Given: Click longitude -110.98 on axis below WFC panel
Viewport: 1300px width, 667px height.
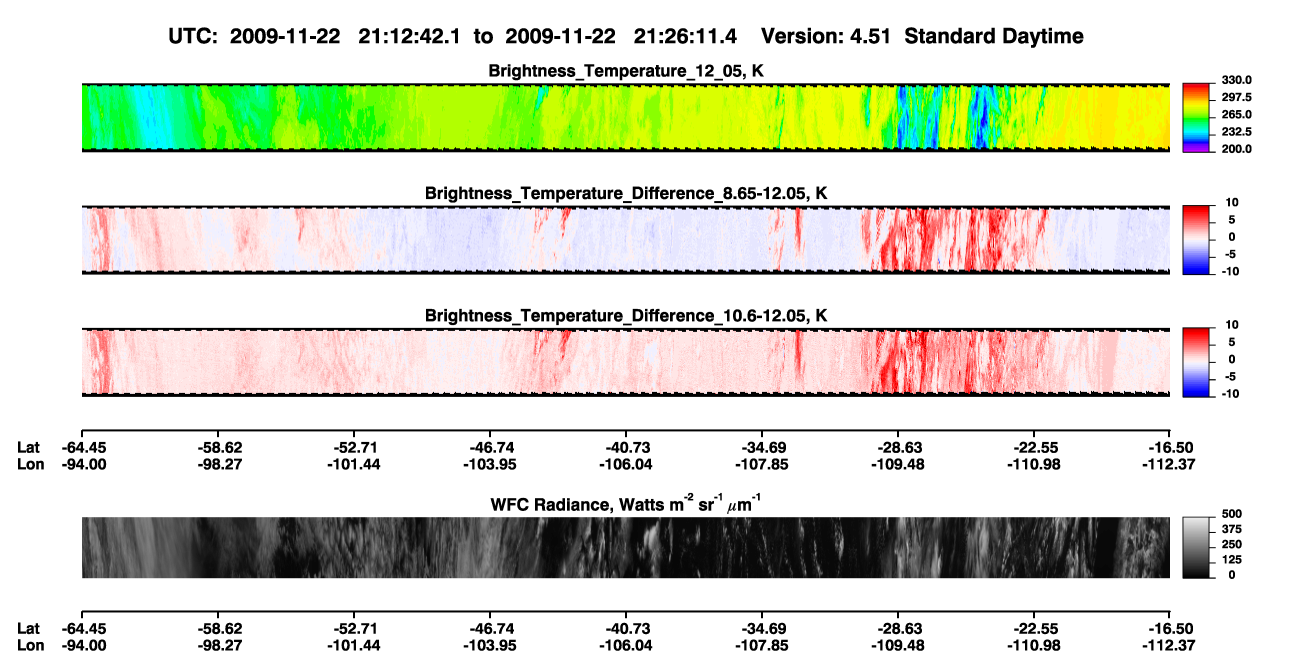Looking at the screenshot, I should click(1034, 644).
